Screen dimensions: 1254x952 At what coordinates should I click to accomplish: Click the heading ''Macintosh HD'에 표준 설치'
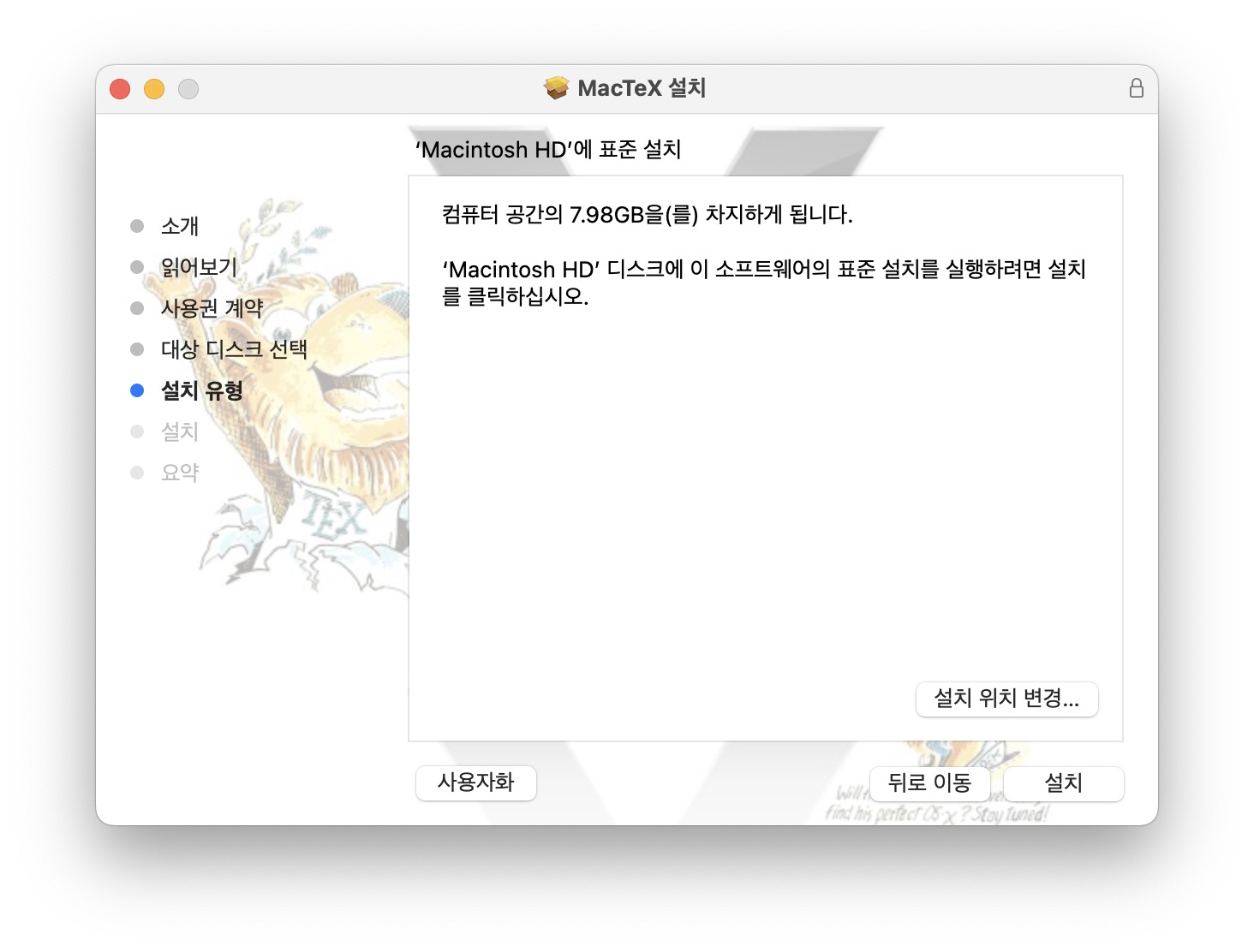(548, 150)
